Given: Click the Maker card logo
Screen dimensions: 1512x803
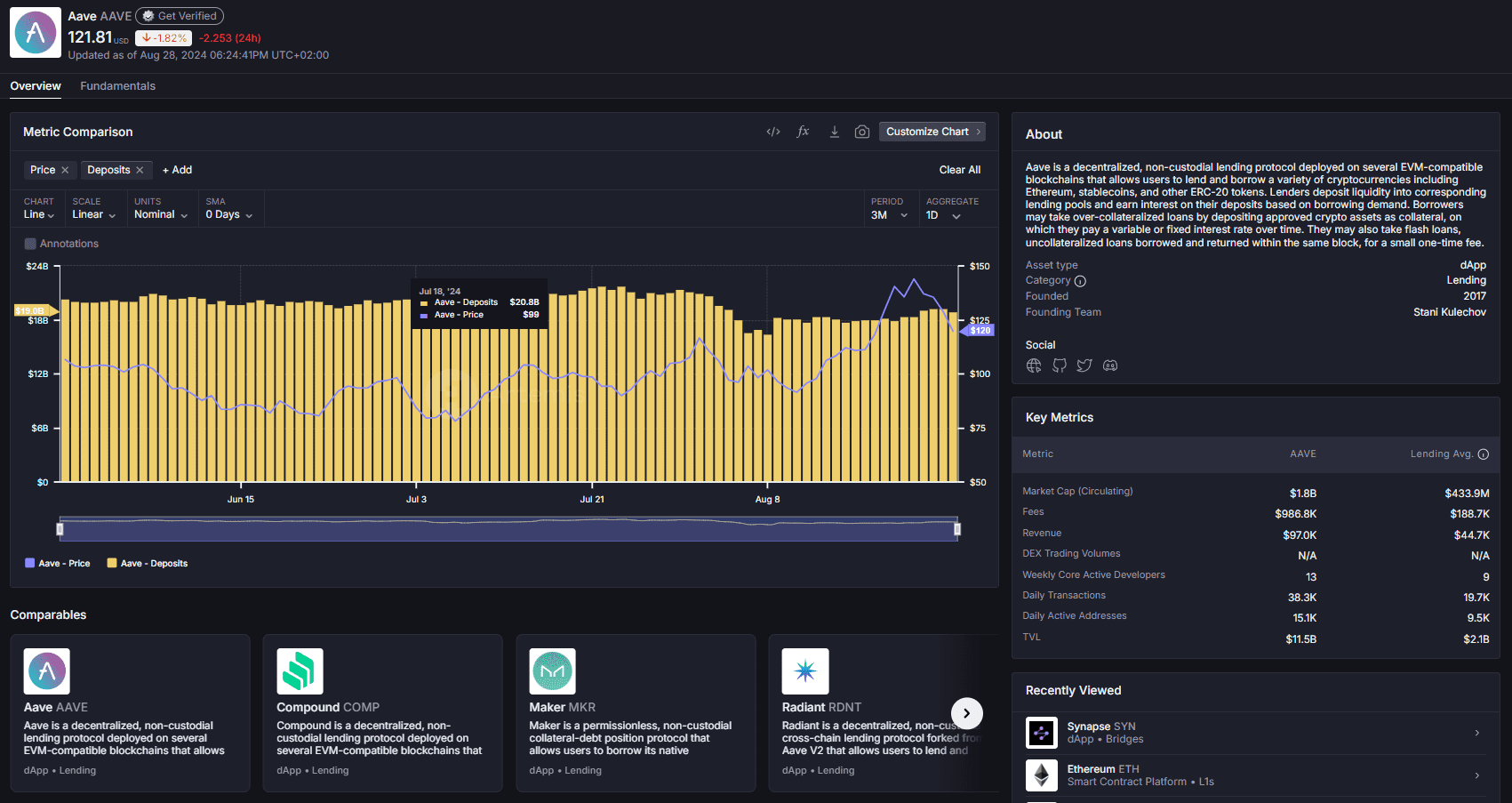Looking at the screenshot, I should pos(553,671).
